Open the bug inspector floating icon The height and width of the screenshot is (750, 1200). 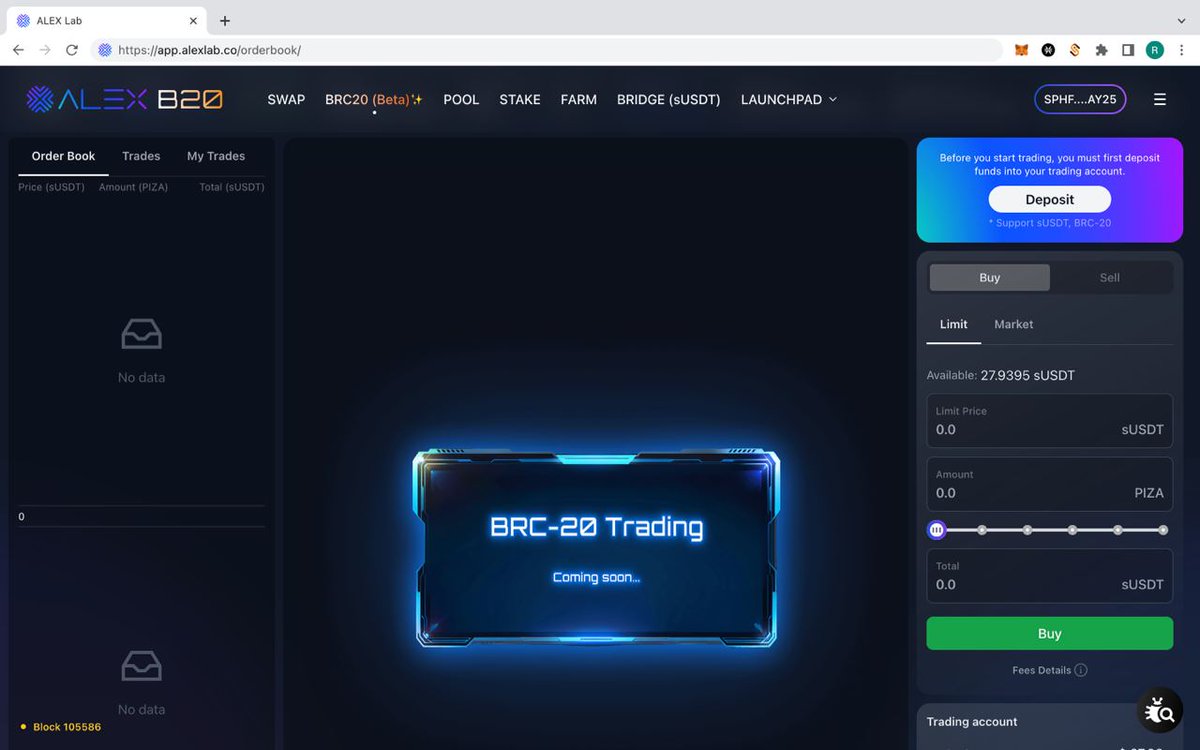[x=1159, y=711]
